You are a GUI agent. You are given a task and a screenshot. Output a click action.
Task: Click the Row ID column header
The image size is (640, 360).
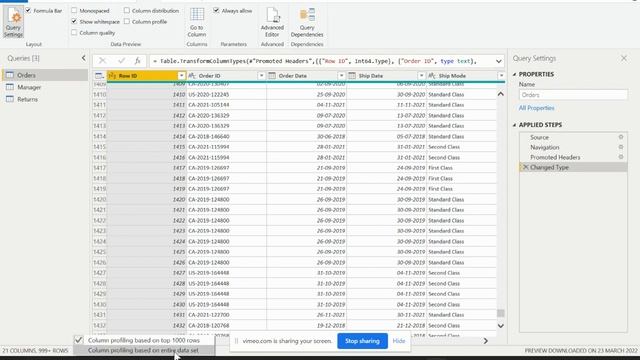click(146, 76)
